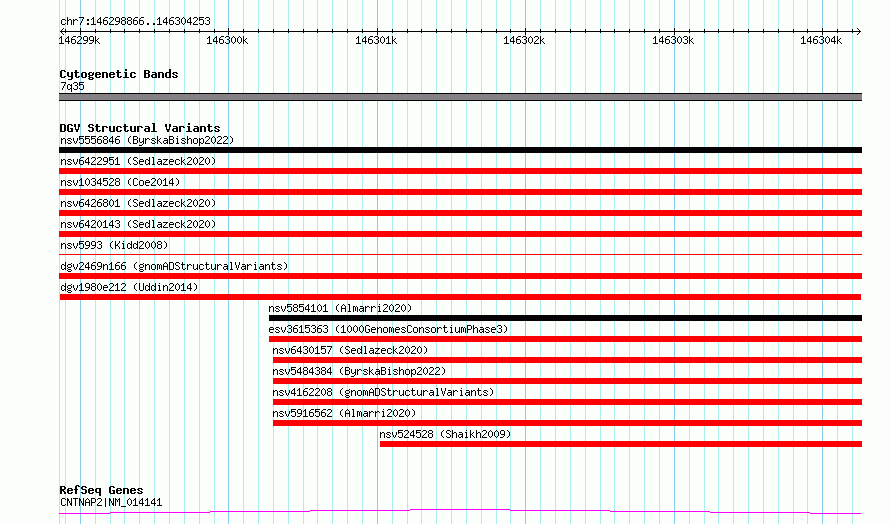890x524 pixels.
Task: Click the 146302k ruler mark
Action: point(524,40)
